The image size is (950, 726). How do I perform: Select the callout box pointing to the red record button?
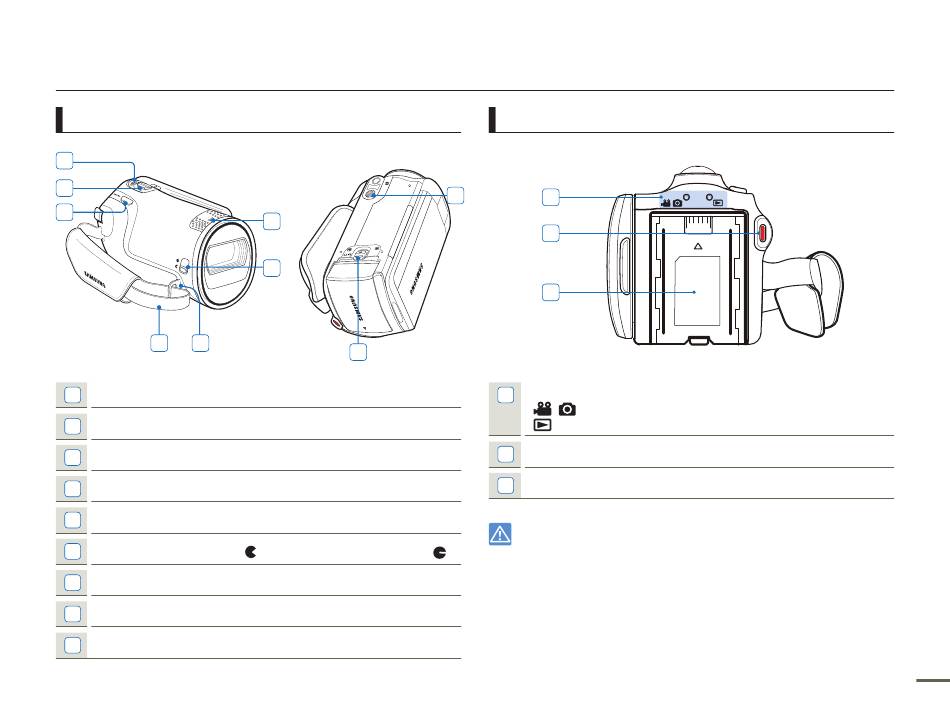point(550,233)
